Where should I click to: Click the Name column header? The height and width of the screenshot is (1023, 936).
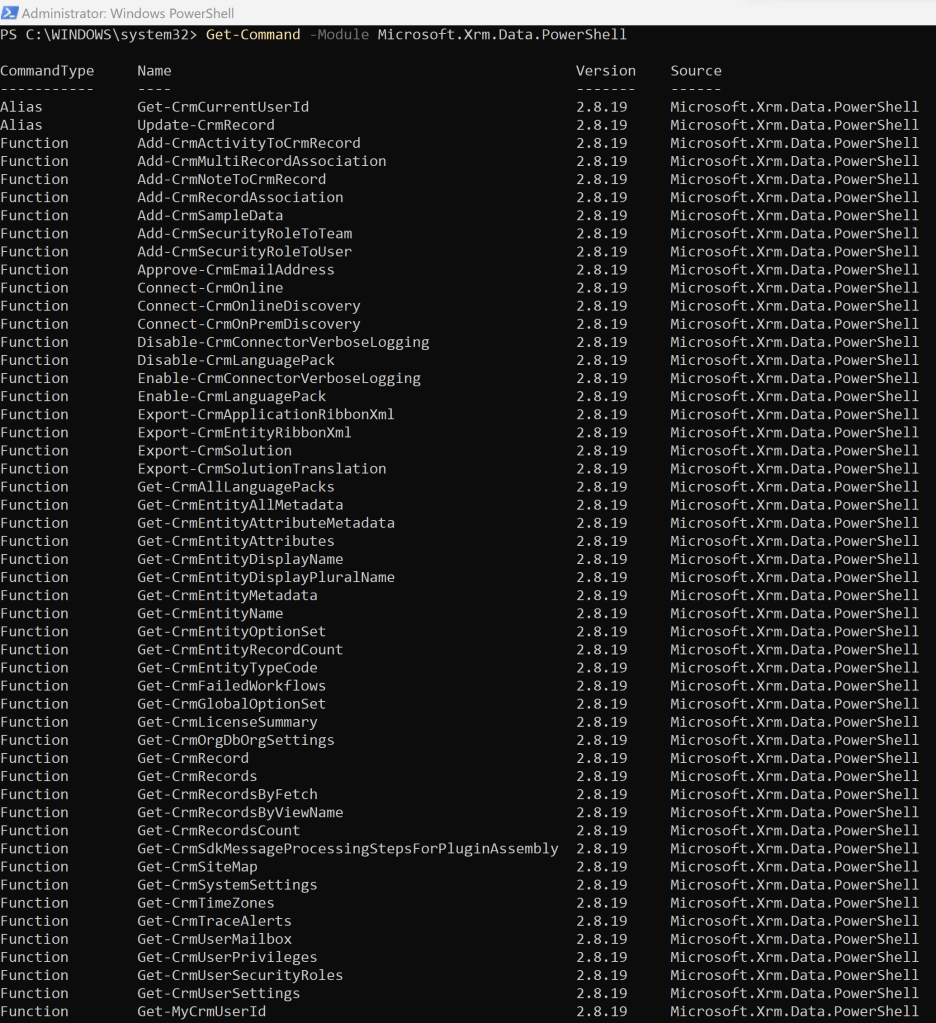[154, 71]
